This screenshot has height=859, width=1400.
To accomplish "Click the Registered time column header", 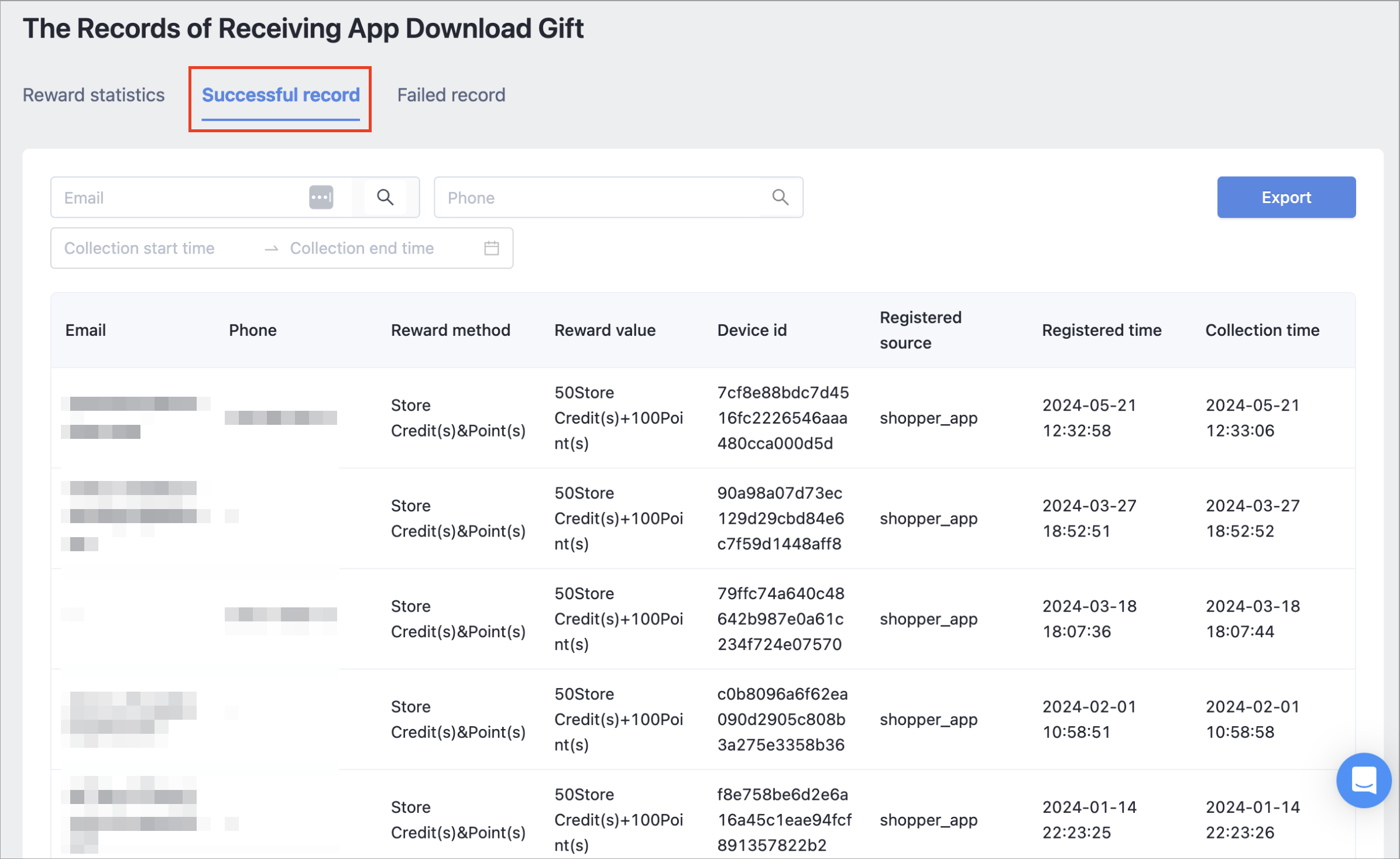I will pos(1102,330).
